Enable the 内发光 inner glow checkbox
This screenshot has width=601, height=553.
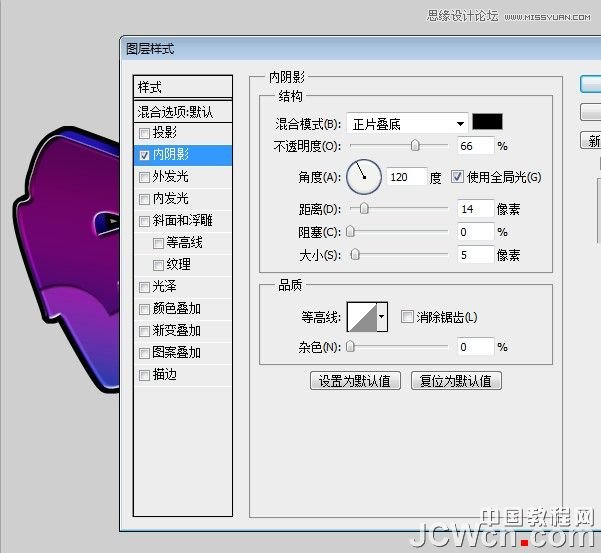pos(144,199)
